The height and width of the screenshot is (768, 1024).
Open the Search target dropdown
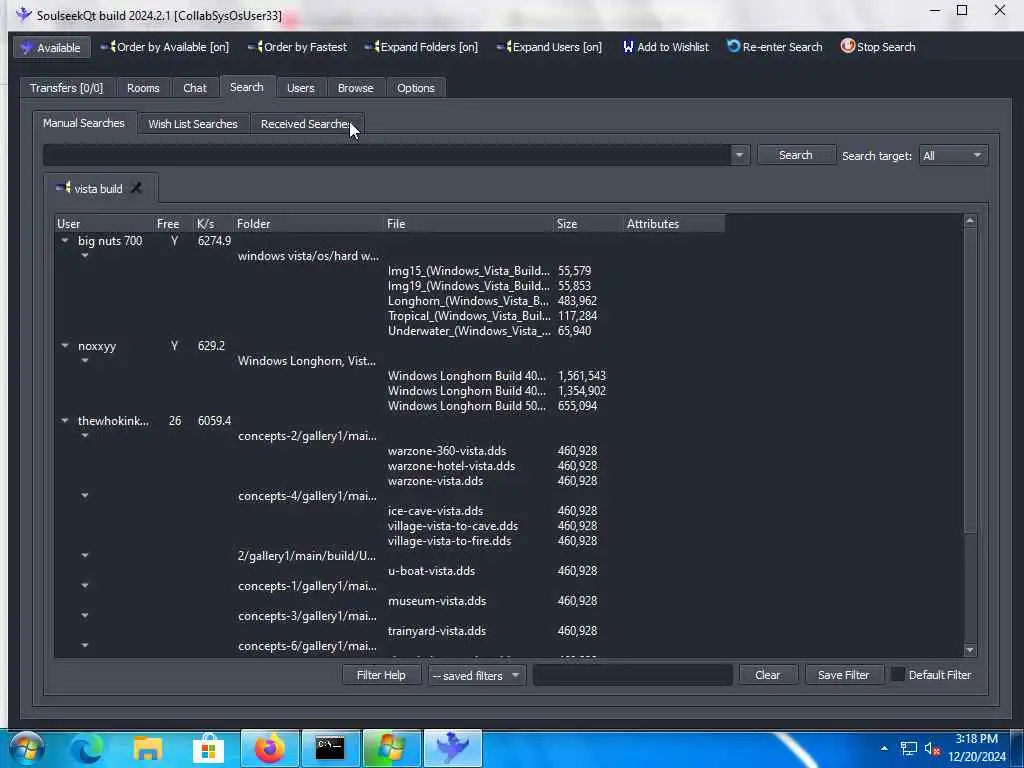(x=952, y=155)
